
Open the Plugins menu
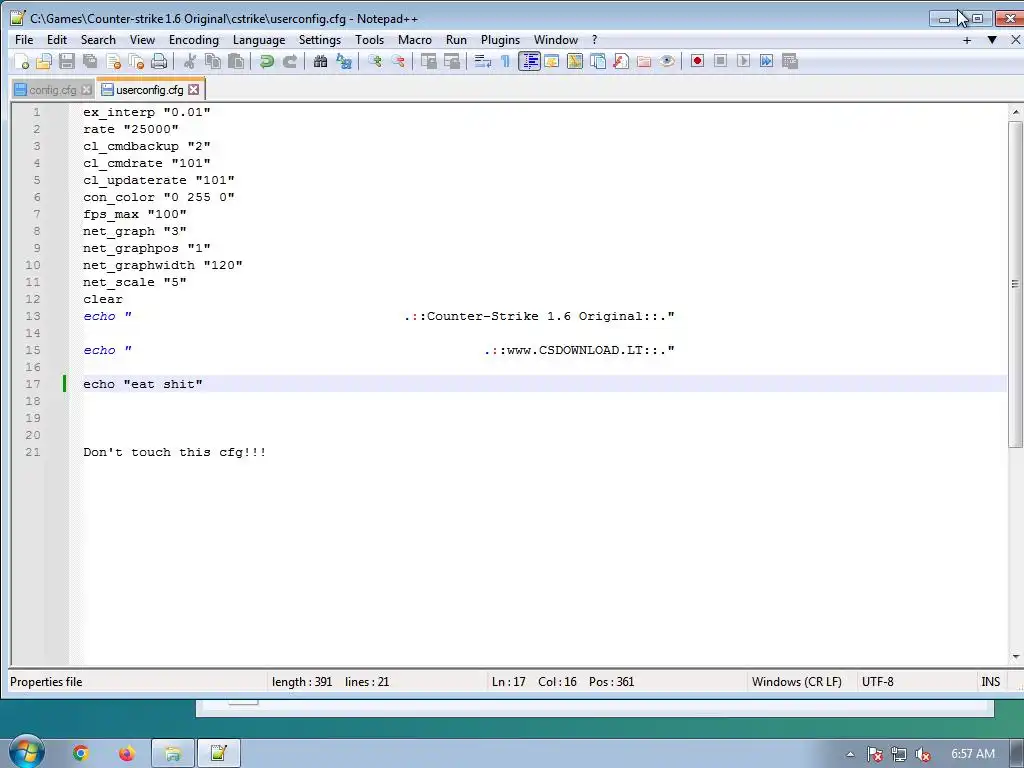501,40
